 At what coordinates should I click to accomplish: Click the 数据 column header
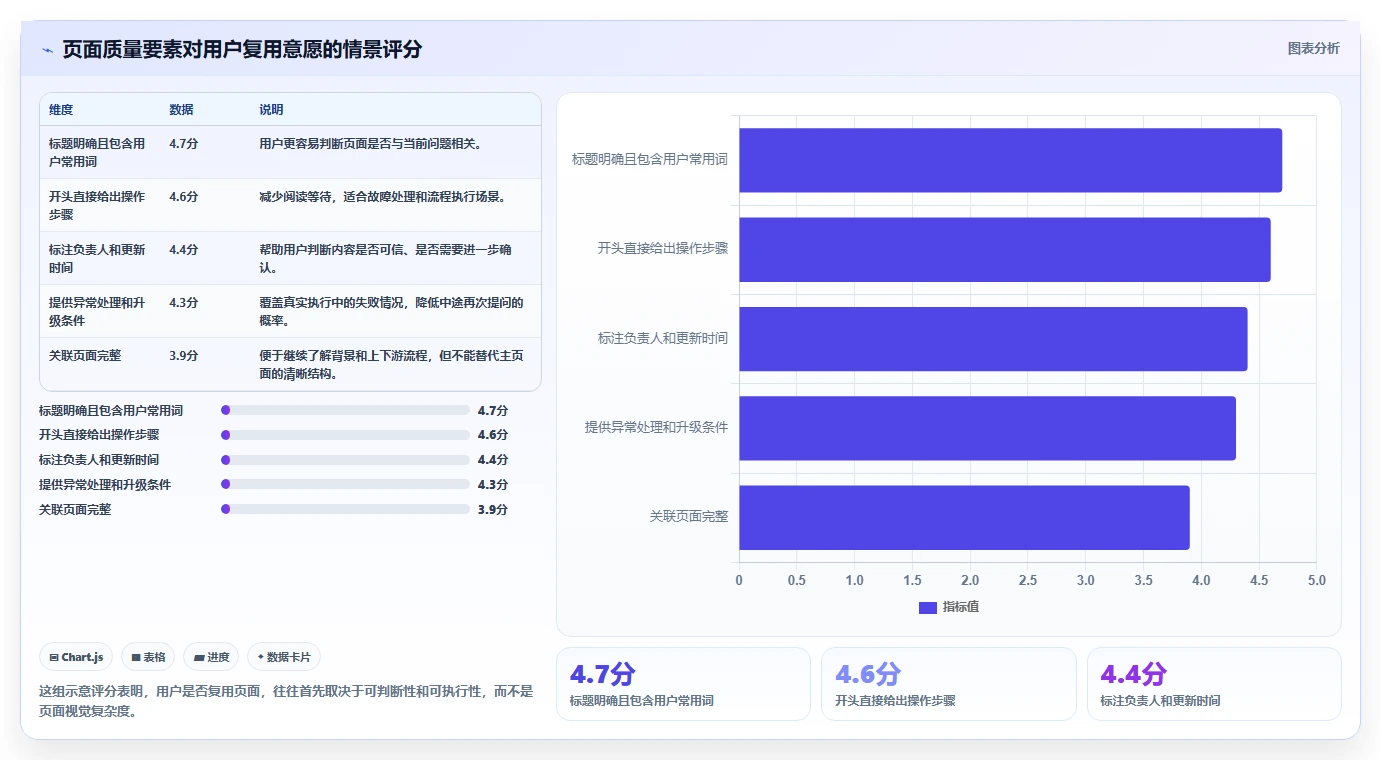click(182, 110)
